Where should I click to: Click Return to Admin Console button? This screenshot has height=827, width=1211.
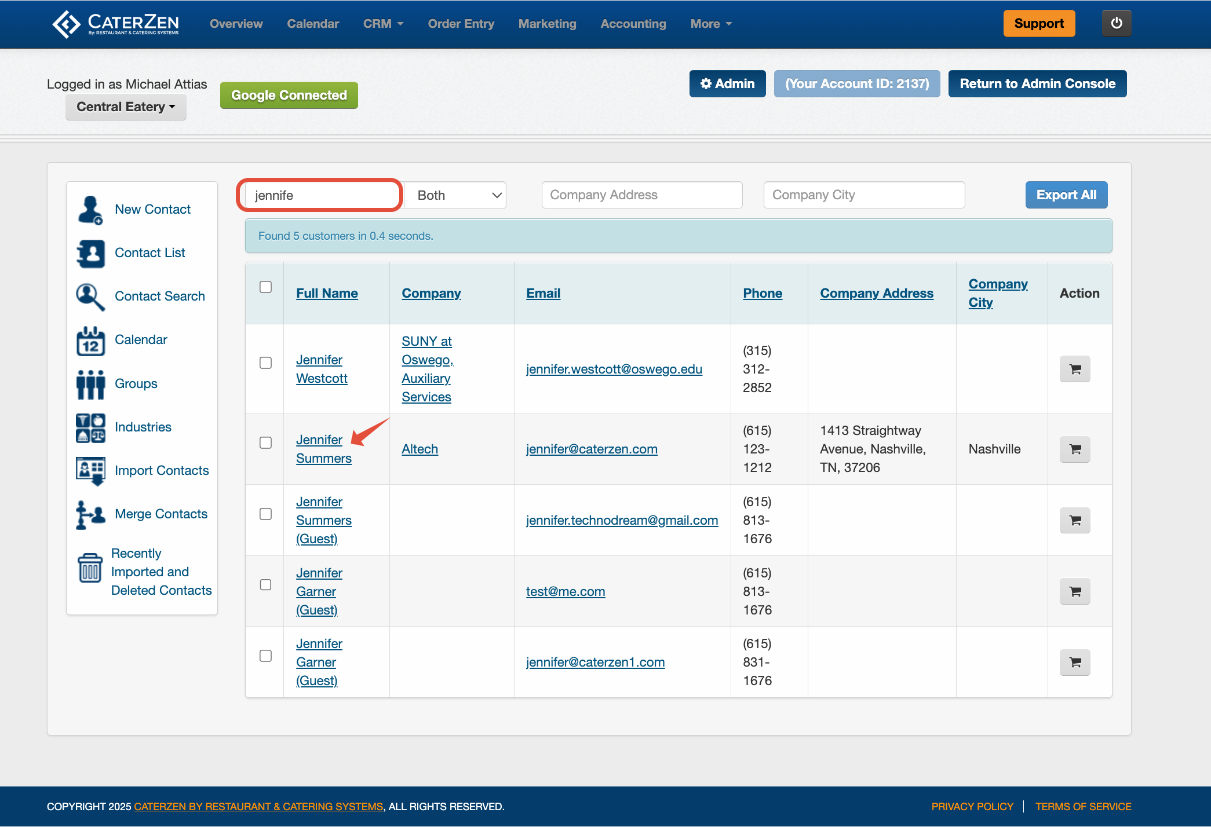pyautogui.click(x=1038, y=84)
